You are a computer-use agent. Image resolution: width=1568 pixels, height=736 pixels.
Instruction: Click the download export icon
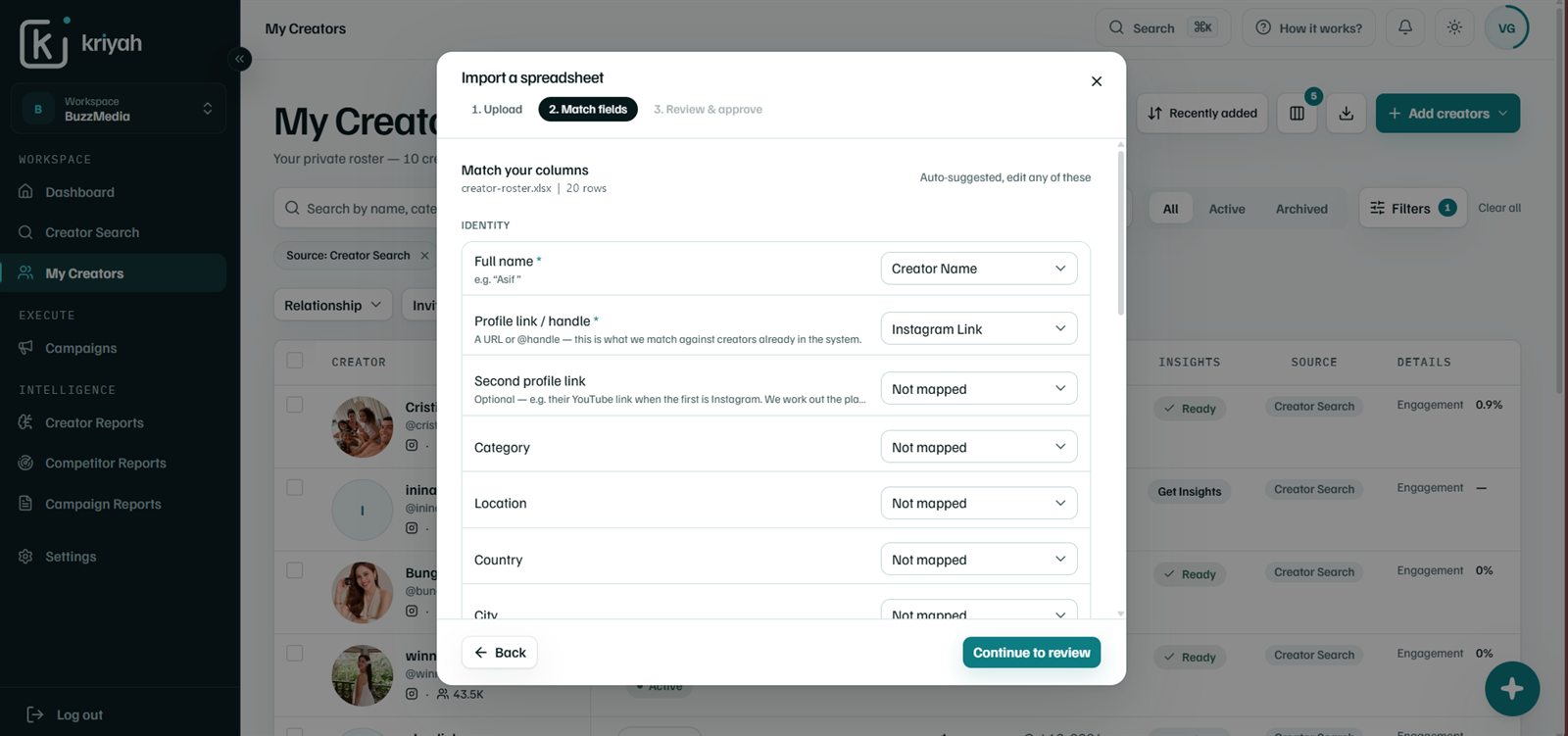1346,114
